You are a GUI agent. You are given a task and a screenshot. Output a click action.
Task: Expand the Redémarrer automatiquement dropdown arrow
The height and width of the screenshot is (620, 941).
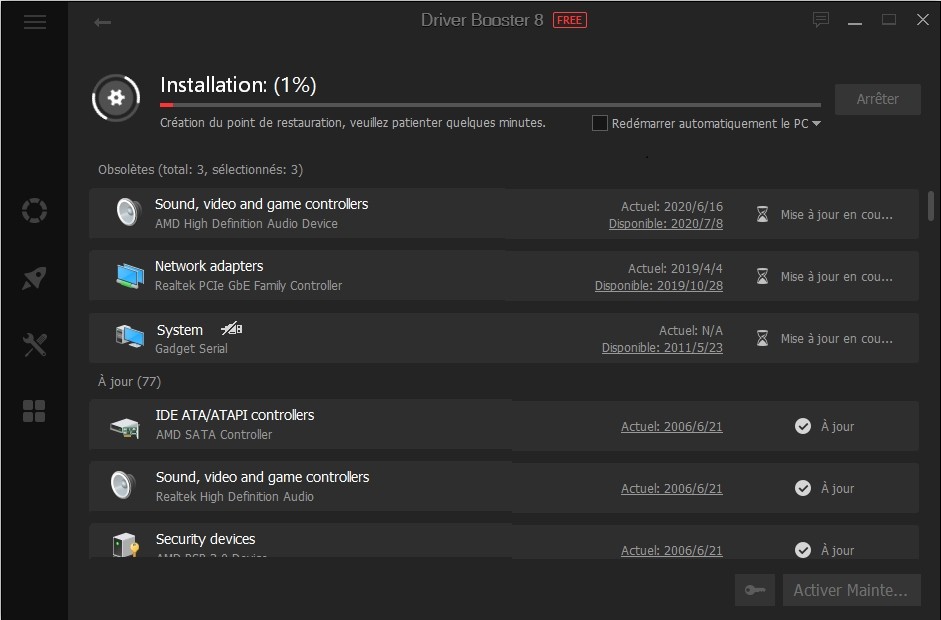click(816, 124)
